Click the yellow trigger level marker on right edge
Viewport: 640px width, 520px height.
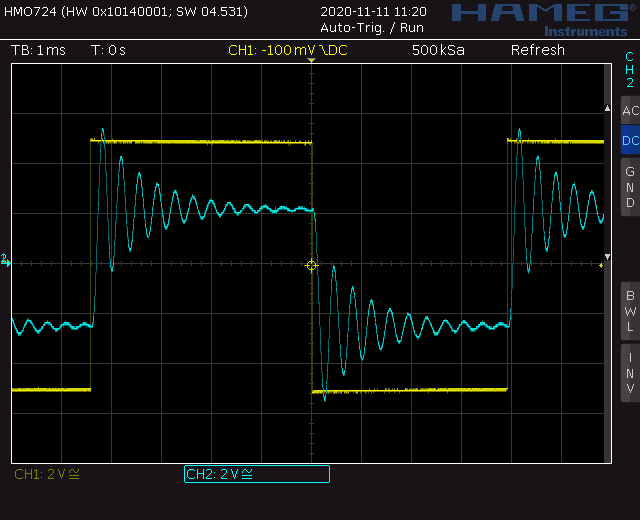pos(601,266)
